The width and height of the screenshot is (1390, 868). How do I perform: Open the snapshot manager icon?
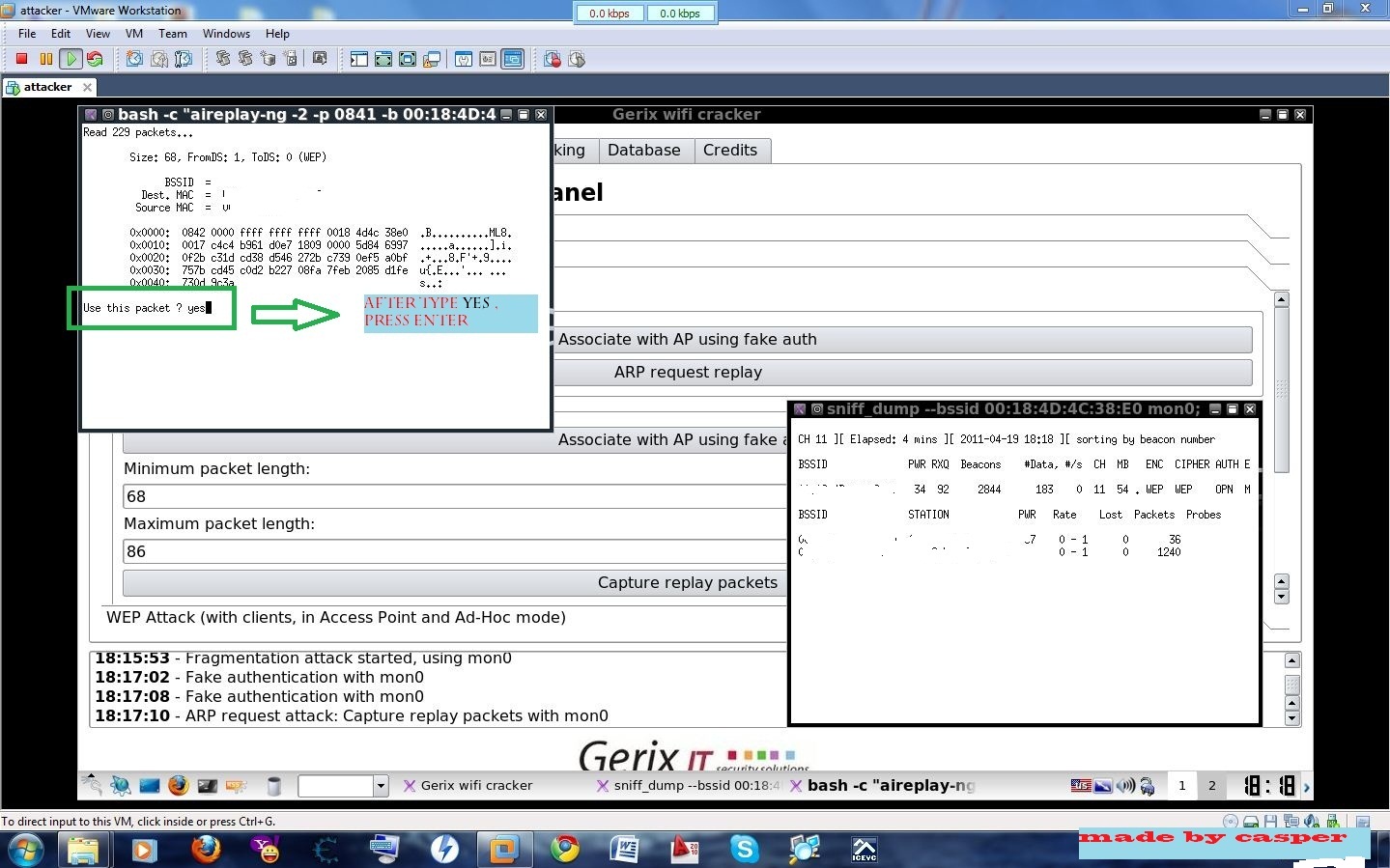tap(184, 59)
